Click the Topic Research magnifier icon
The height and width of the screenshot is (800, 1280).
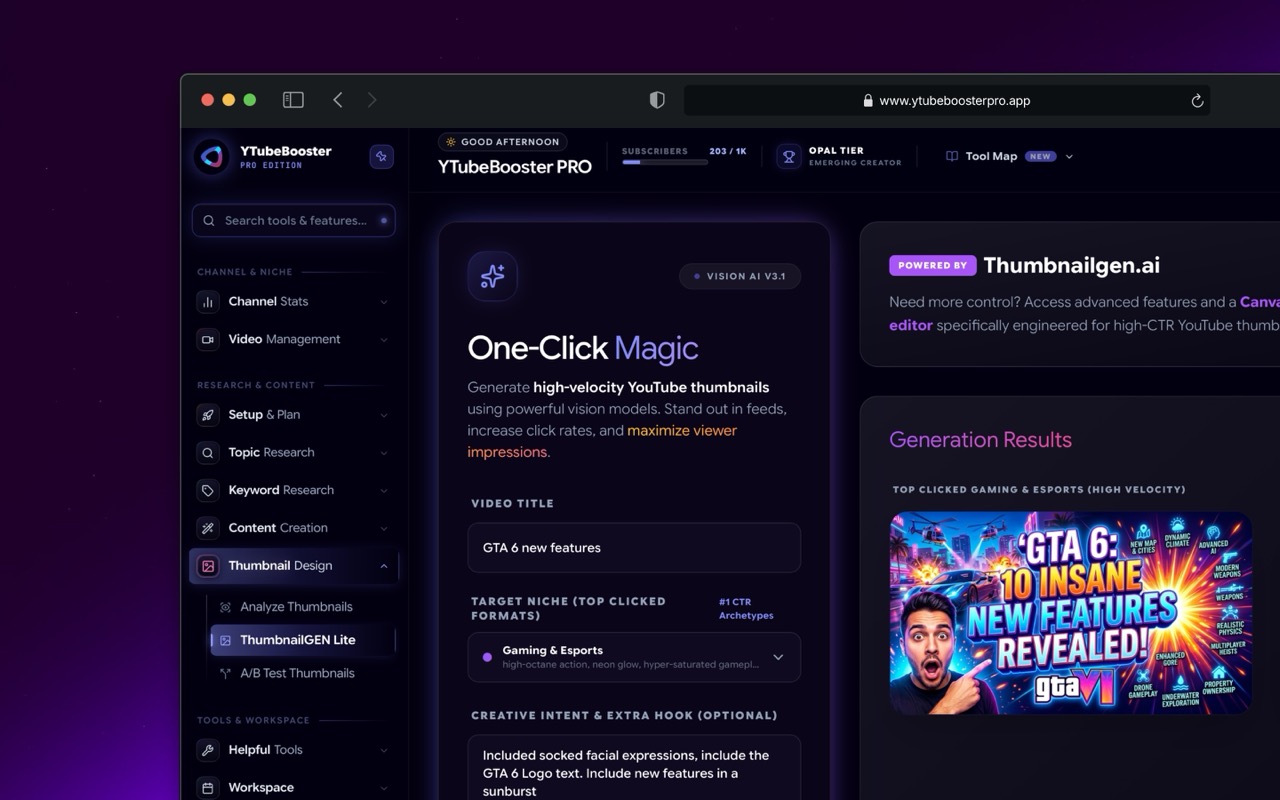click(x=208, y=453)
